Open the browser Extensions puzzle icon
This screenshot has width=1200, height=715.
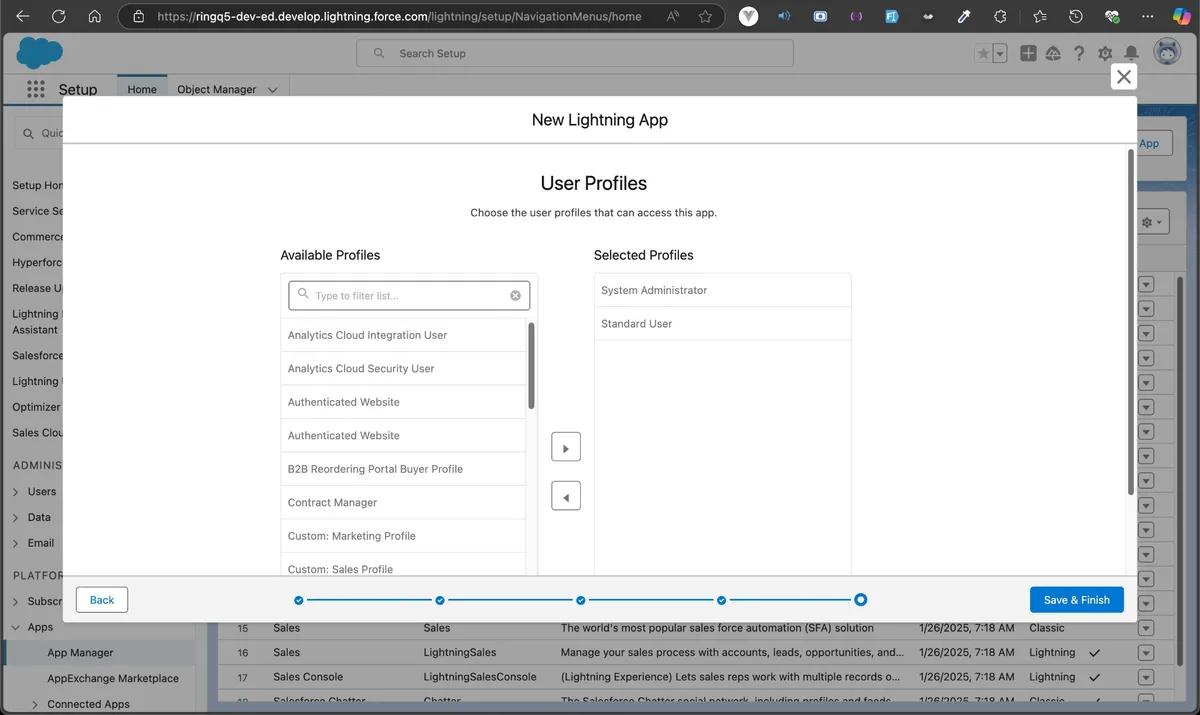pos(1000,16)
